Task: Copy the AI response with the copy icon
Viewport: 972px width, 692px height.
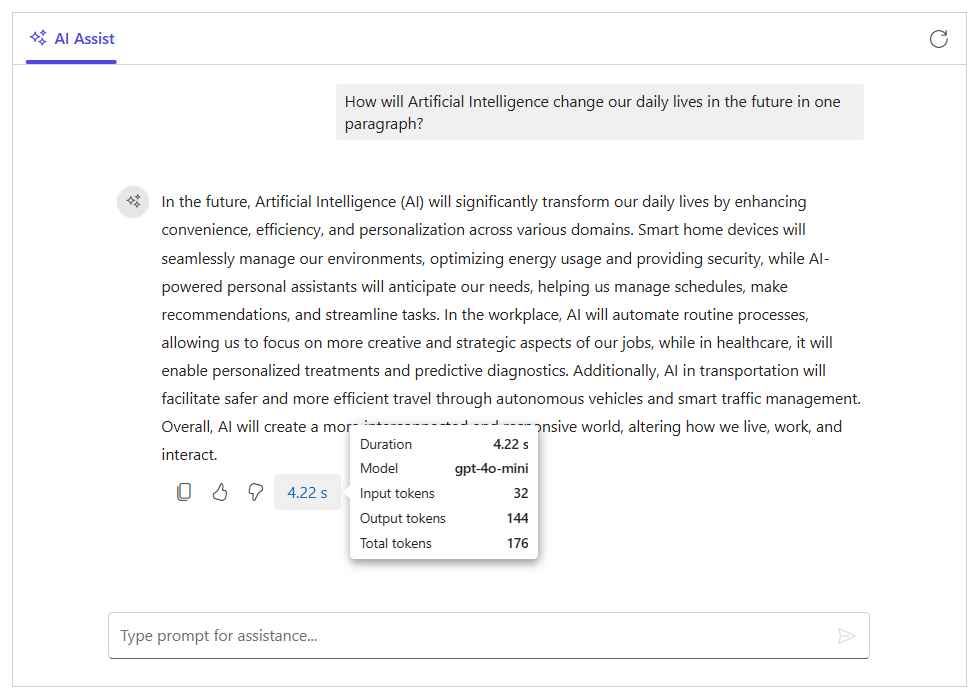Action: pyautogui.click(x=184, y=492)
